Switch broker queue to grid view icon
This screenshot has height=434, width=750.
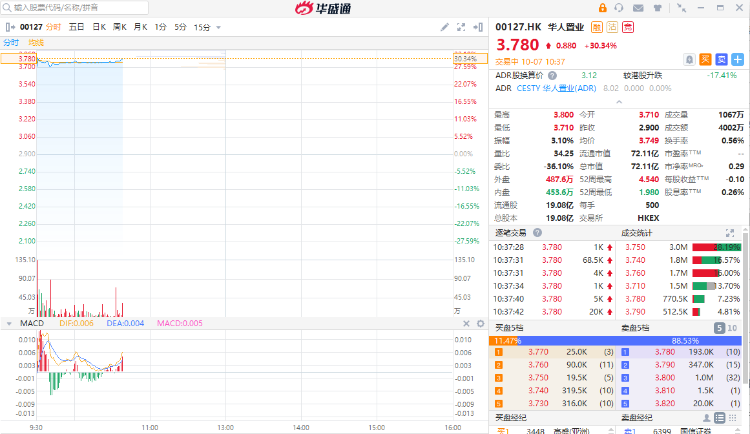(733, 418)
